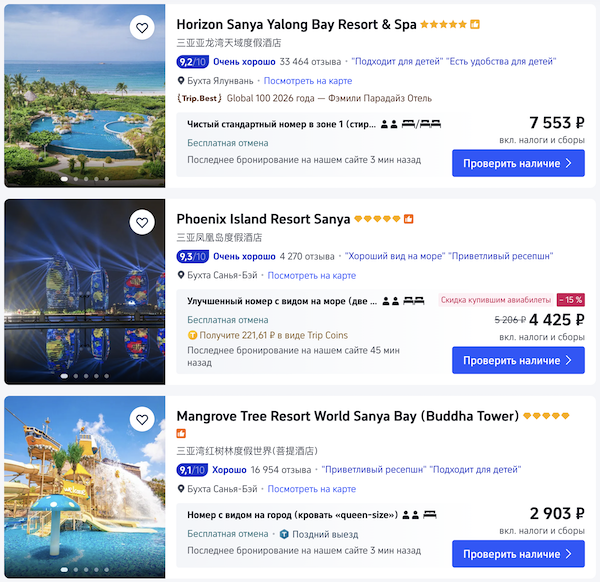
Task: Click Поздний выезд shield icon
Action: pos(284,534)
